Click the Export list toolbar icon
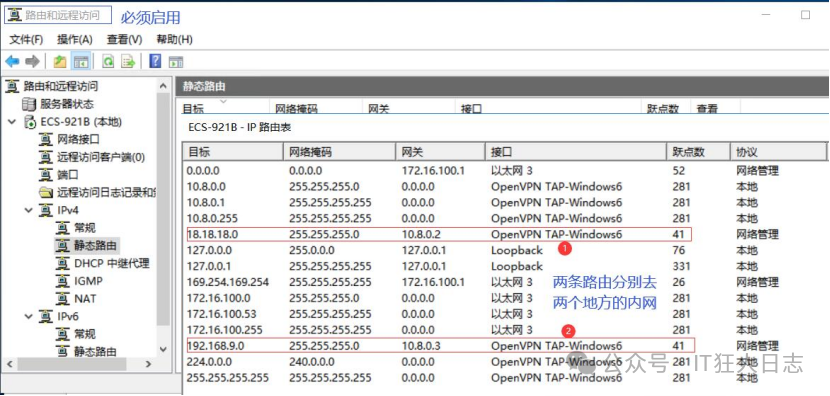The height and width of the screenshot is (396, 830). click(128, 62)
